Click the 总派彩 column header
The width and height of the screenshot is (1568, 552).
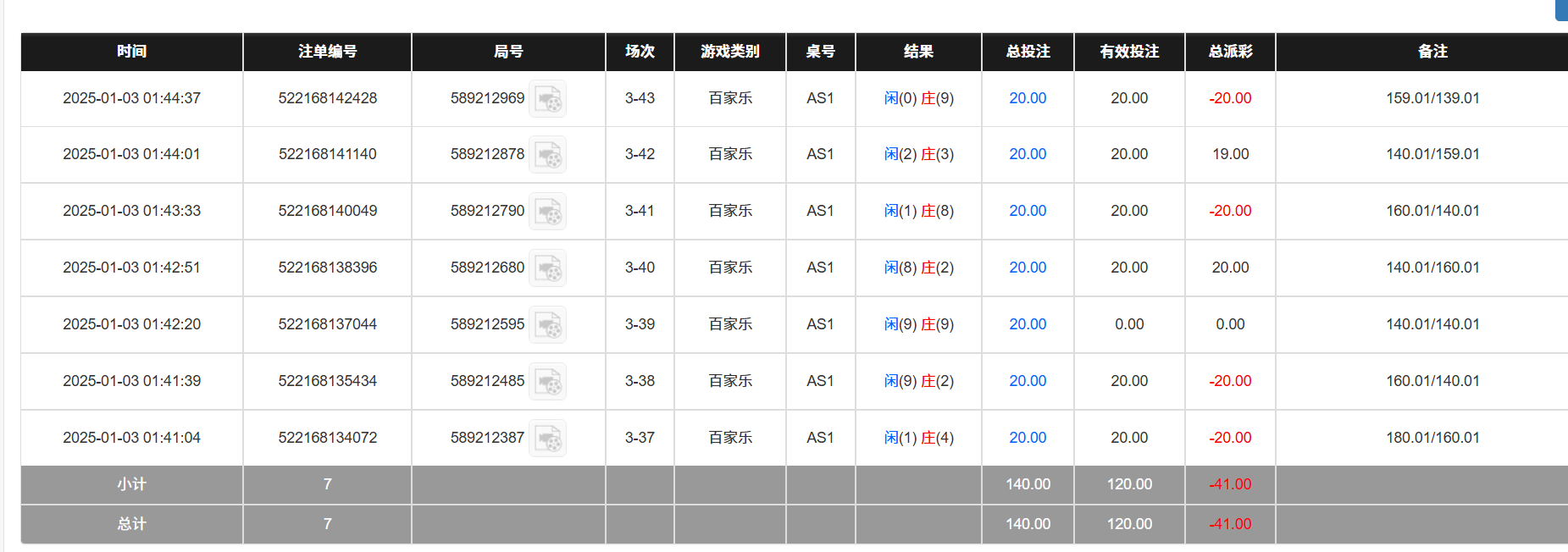[1229, 52]
